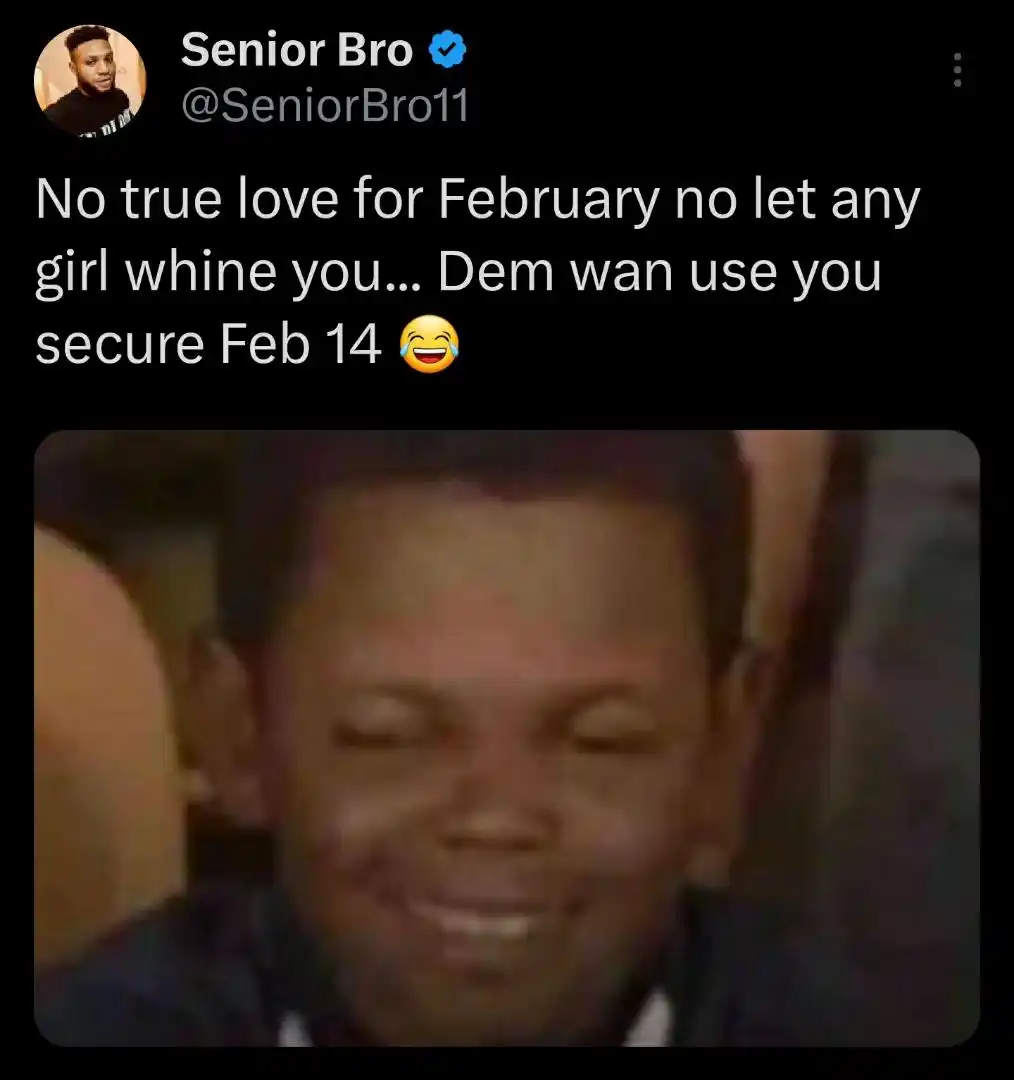Click the word February in tweet
This screenshot has height=1080, width=1014.
tap(548, 200)
